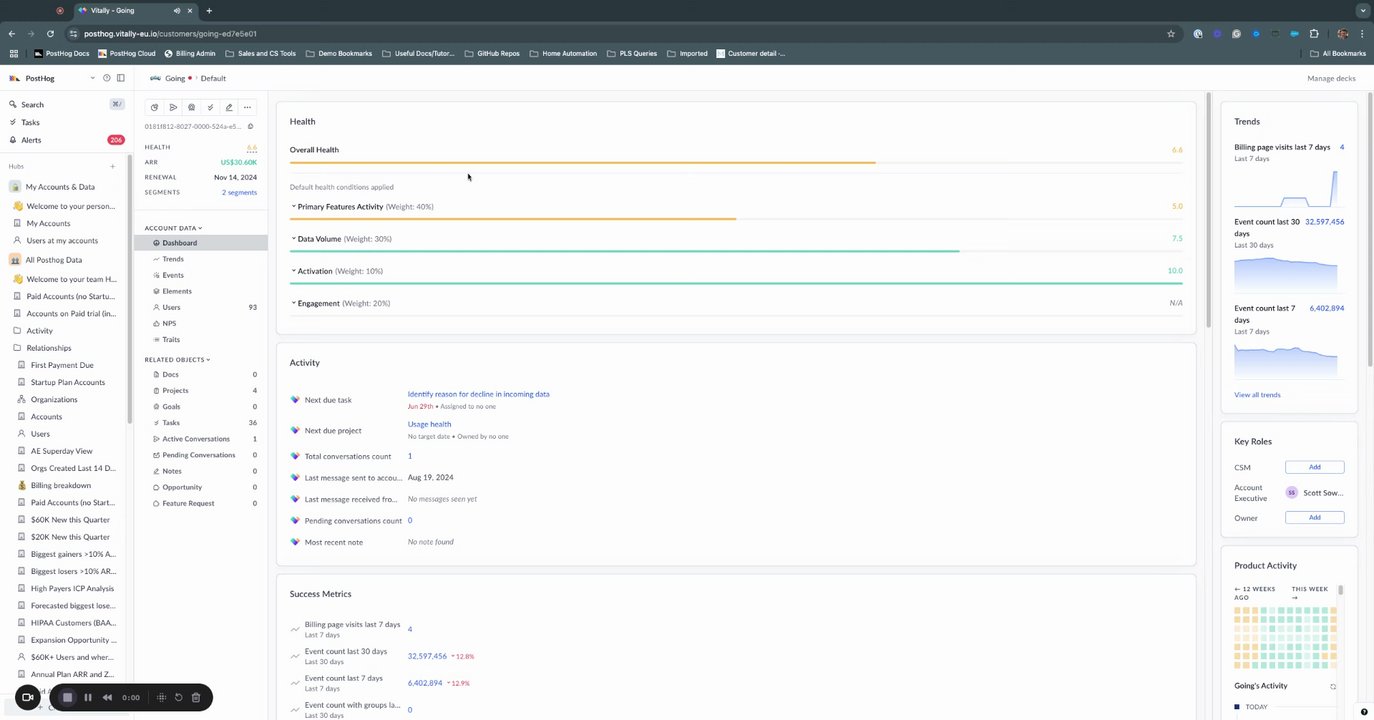
Task: Open the tasks checkmark icon in account toolbar
Action: [210, 107]
